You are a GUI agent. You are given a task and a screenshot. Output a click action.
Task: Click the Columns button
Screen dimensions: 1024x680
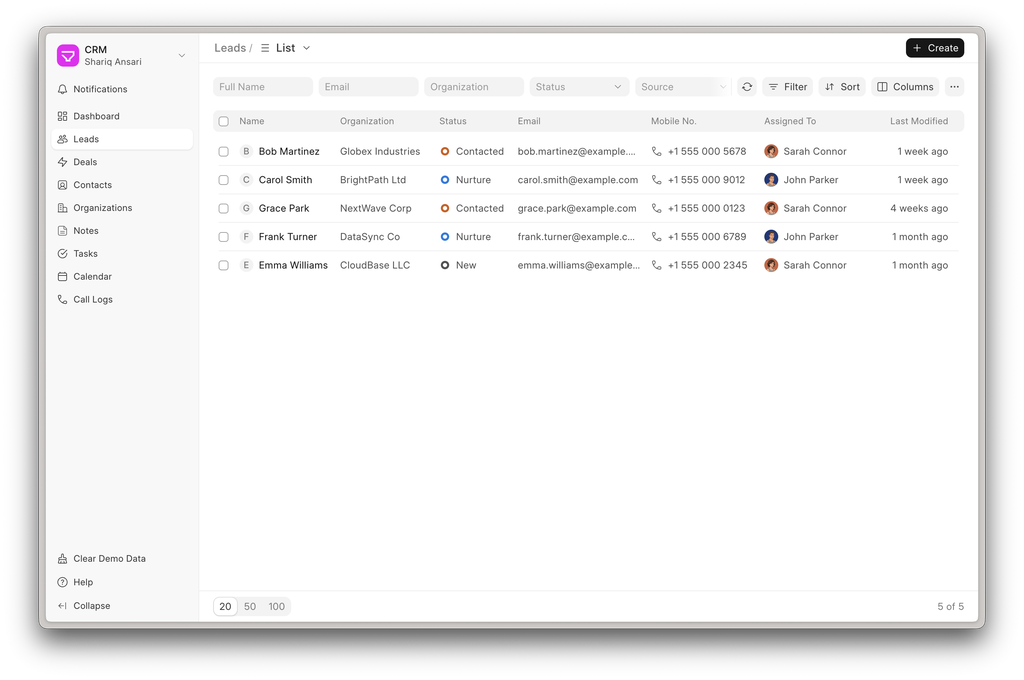click(x=905, y=87)
